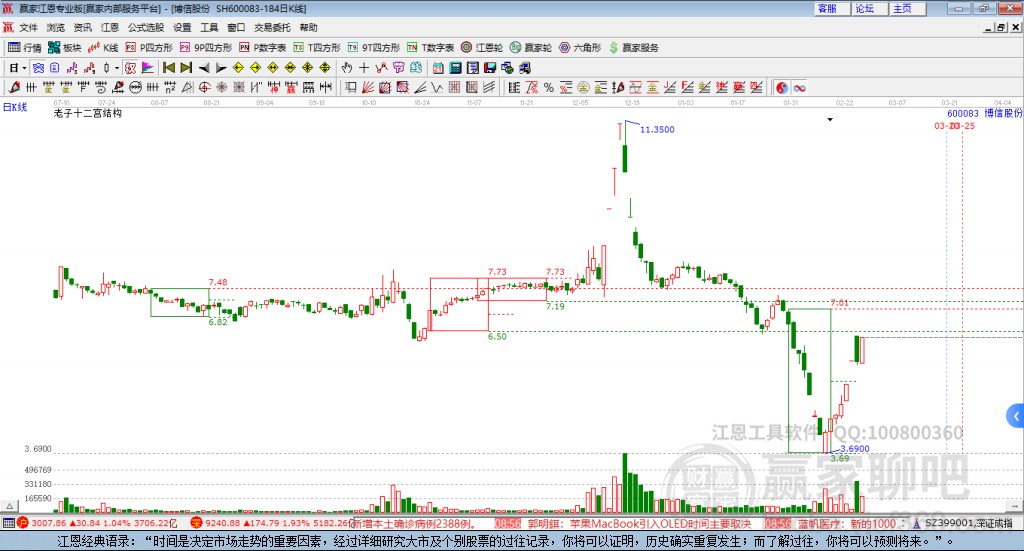
Task: Open the 行情 market quotes view
Action: [x=25, y=48]
